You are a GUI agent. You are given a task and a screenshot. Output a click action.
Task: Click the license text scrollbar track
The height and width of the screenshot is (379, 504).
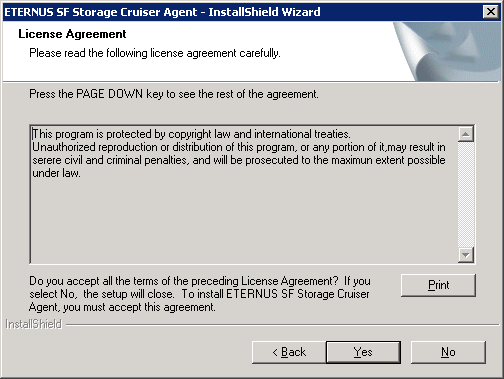pyautogui.click(x=466, y=195)
